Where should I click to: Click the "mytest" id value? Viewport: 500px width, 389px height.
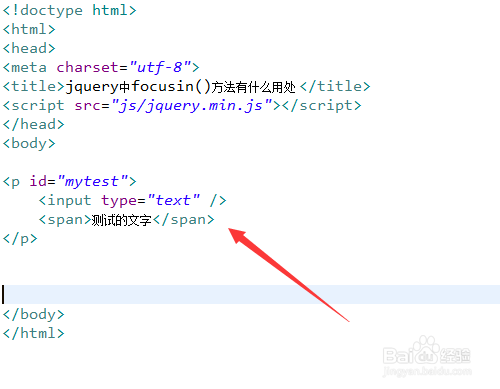(93, 182)
